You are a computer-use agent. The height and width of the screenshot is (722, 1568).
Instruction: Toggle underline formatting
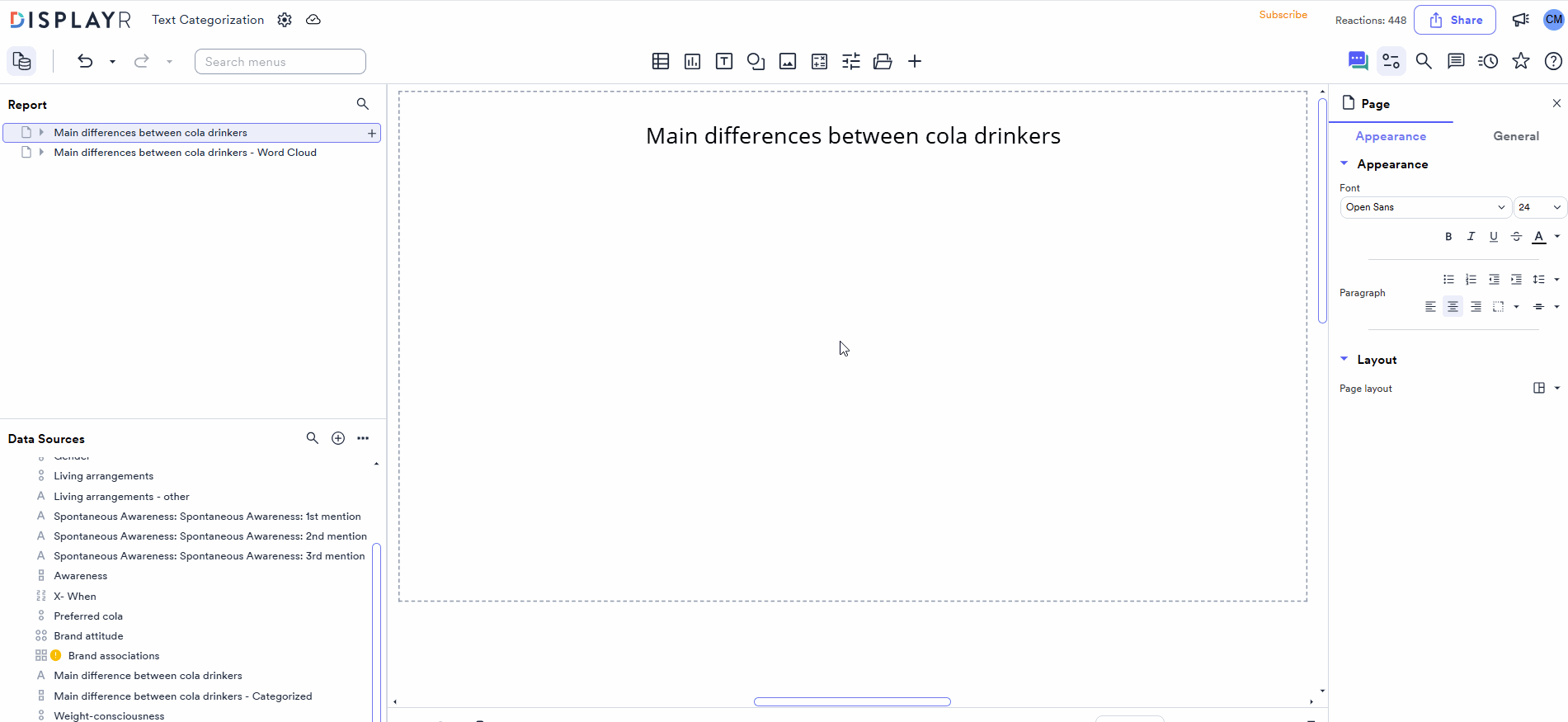(x=1494, y=237)
